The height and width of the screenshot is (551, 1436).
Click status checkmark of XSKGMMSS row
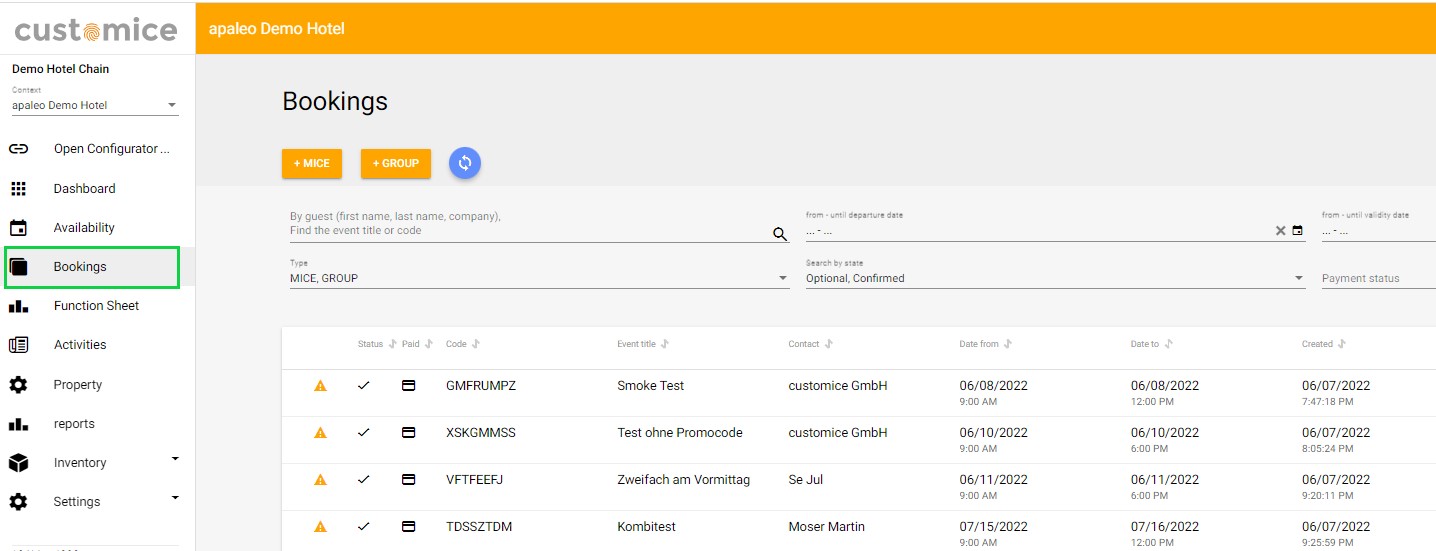(x=364, y=432)
